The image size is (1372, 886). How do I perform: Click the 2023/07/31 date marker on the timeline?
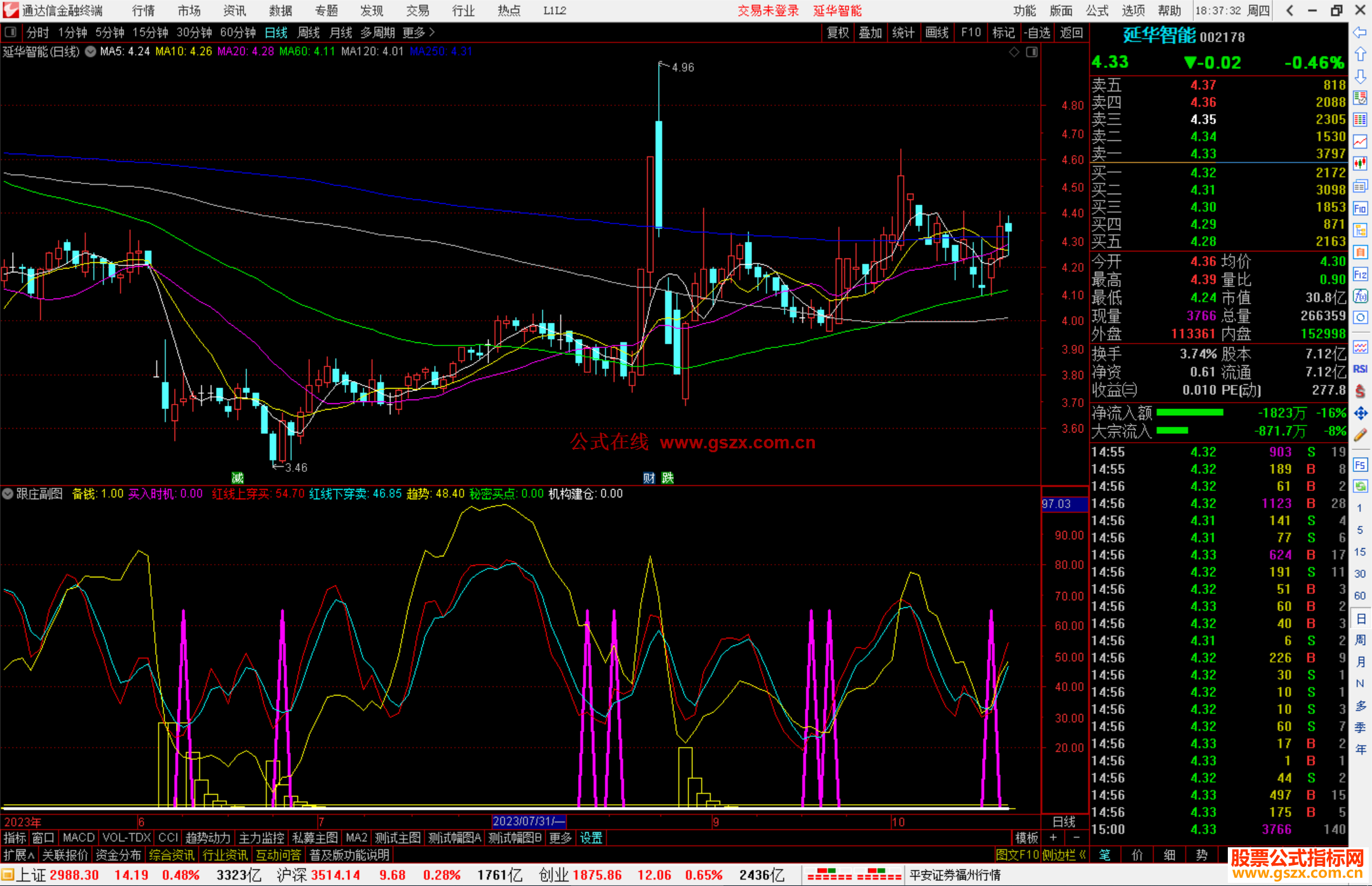(528, 822)
